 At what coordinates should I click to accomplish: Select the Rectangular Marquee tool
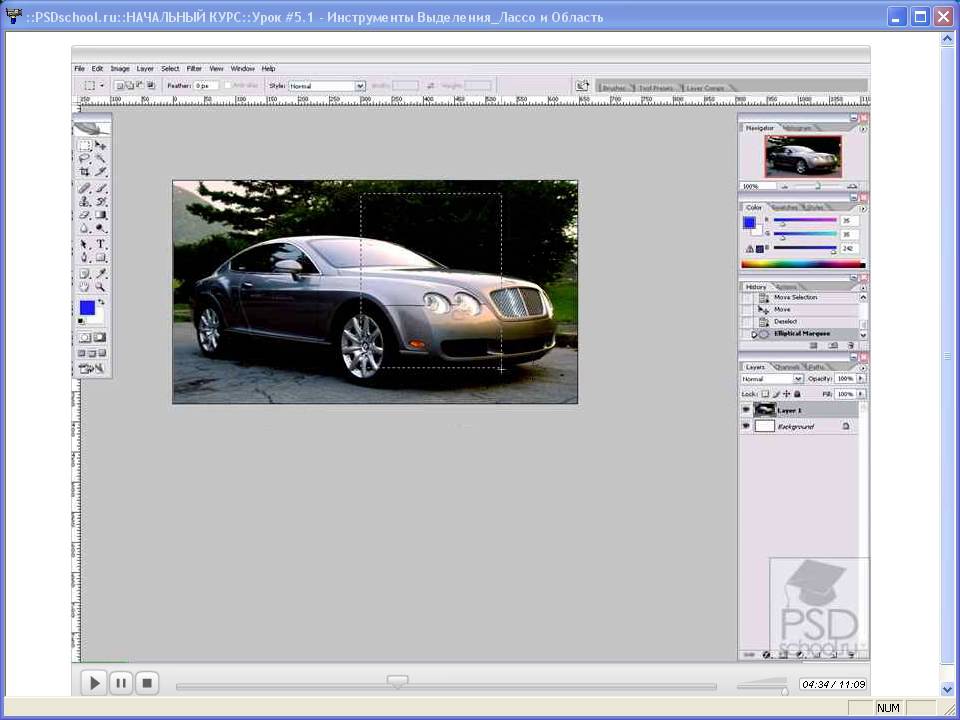(85, 146)
